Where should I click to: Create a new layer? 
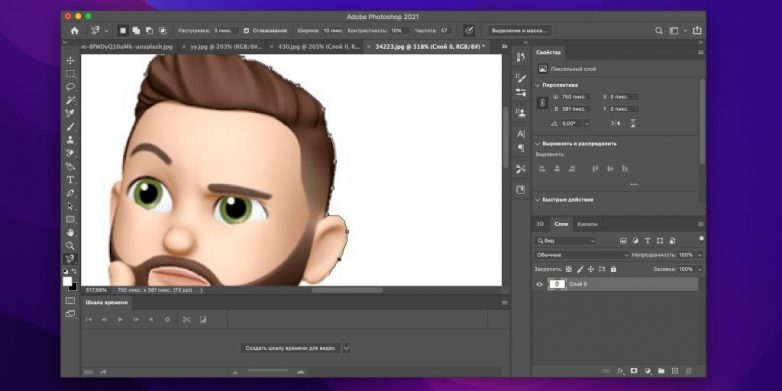coord(675,371)
